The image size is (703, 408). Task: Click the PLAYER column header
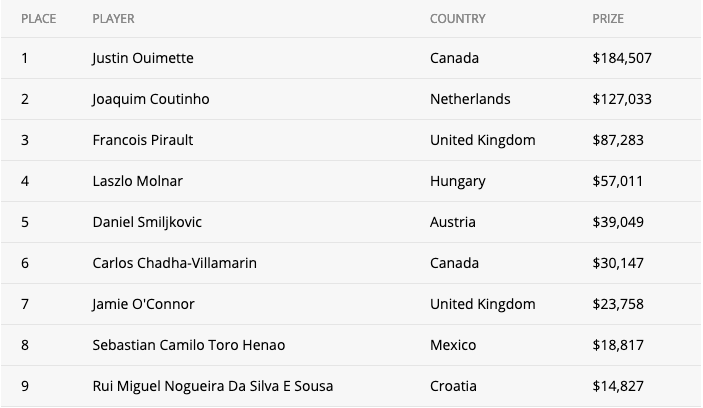[x=113, y=19]
